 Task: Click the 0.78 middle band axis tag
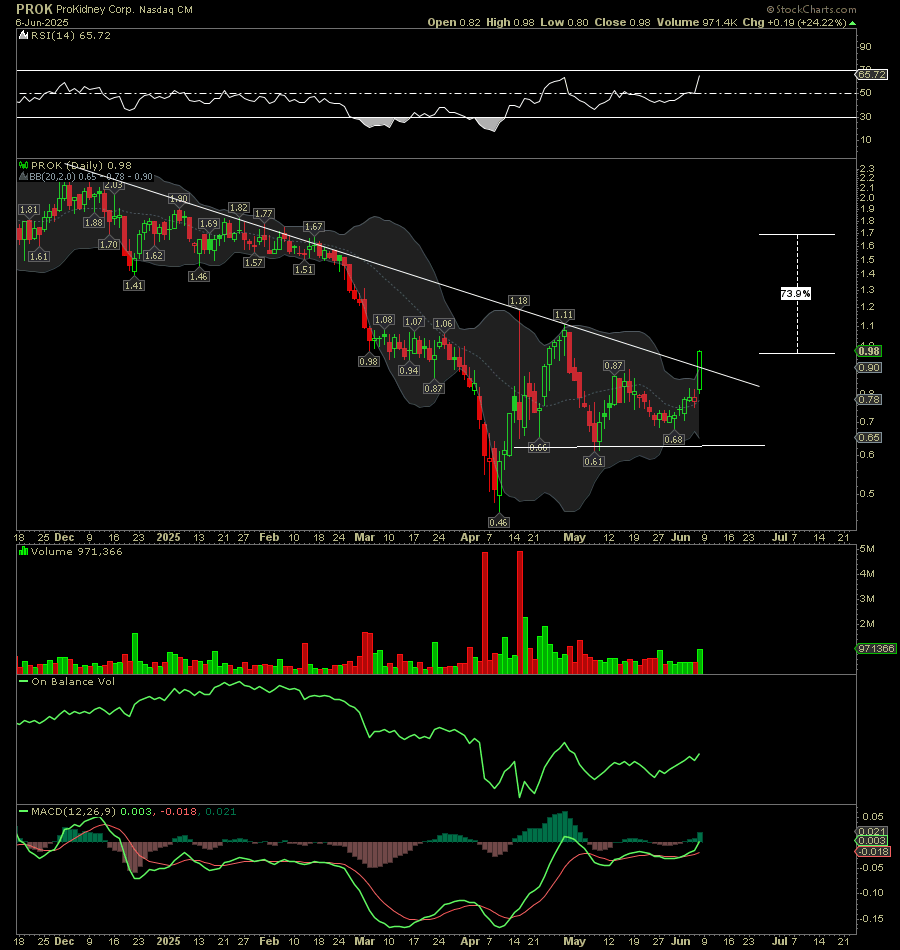click(870, 399)
